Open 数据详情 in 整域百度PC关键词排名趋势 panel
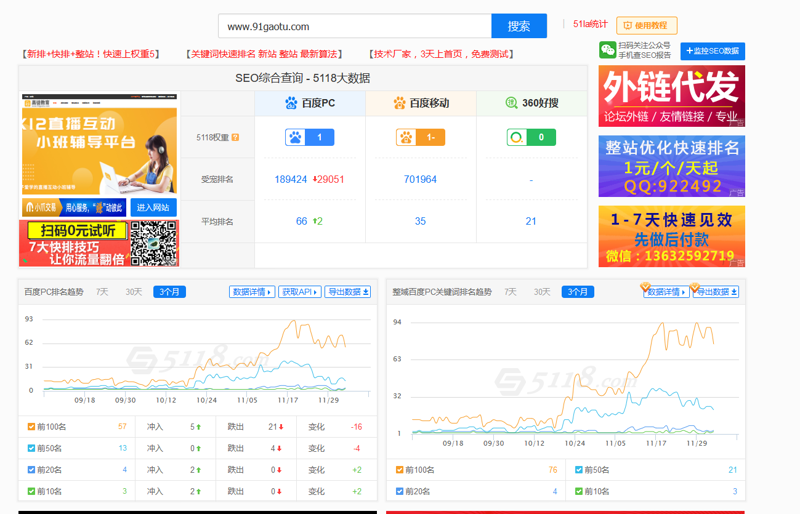This screenshot has width=800, height=514. pos(666,292)
